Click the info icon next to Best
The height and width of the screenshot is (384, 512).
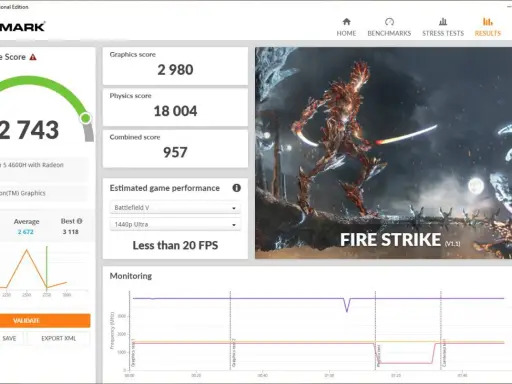pyautogui.click(x=79, y=221)
